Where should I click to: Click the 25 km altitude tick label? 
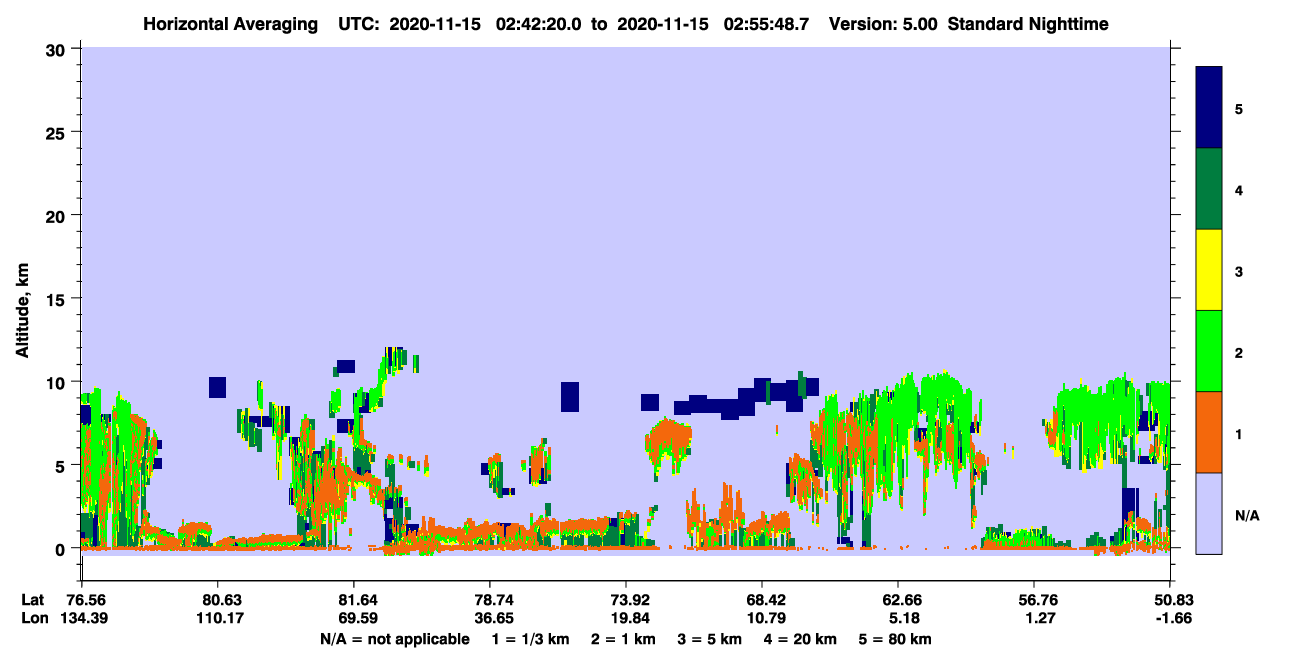[x=58, y=132]
